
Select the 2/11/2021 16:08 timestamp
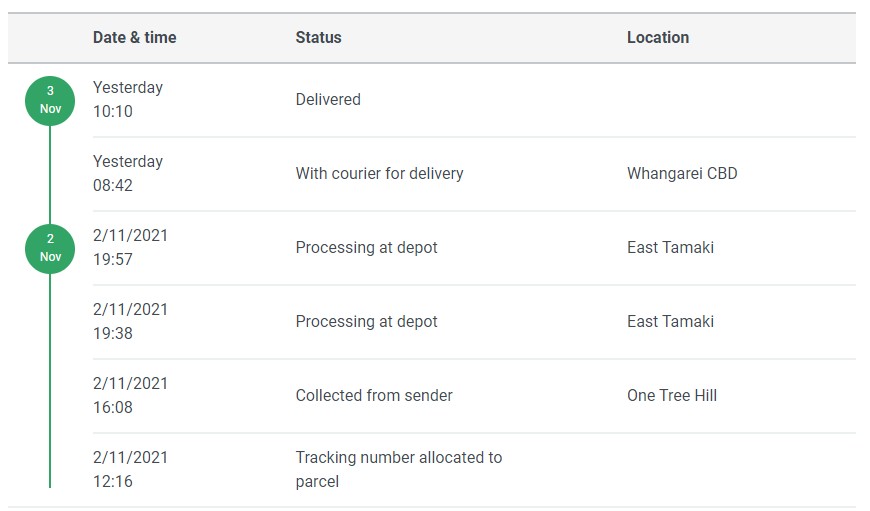point(130,396)
